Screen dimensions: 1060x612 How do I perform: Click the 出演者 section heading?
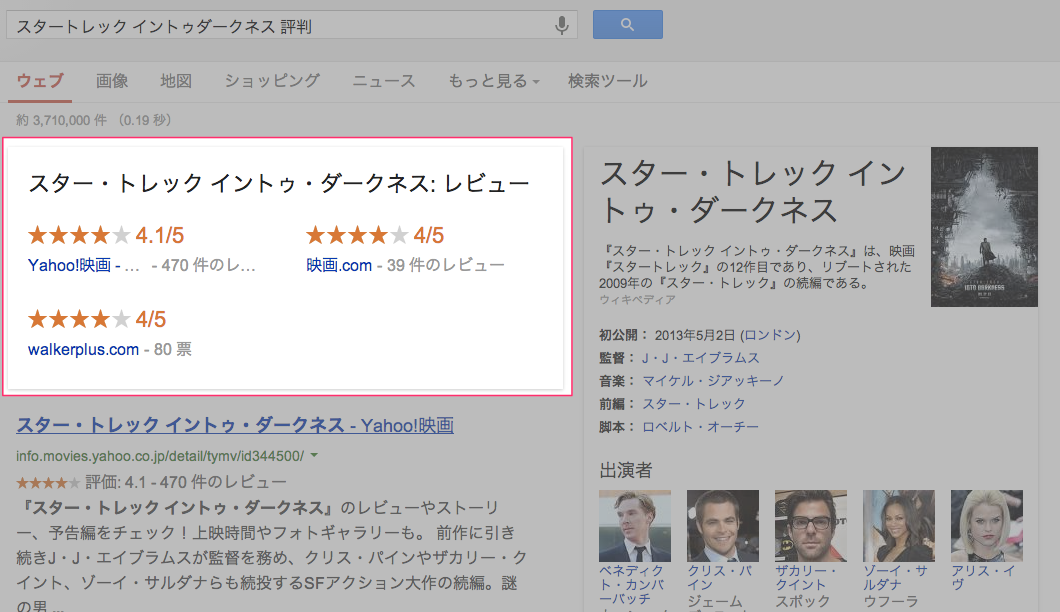[625, 471]
